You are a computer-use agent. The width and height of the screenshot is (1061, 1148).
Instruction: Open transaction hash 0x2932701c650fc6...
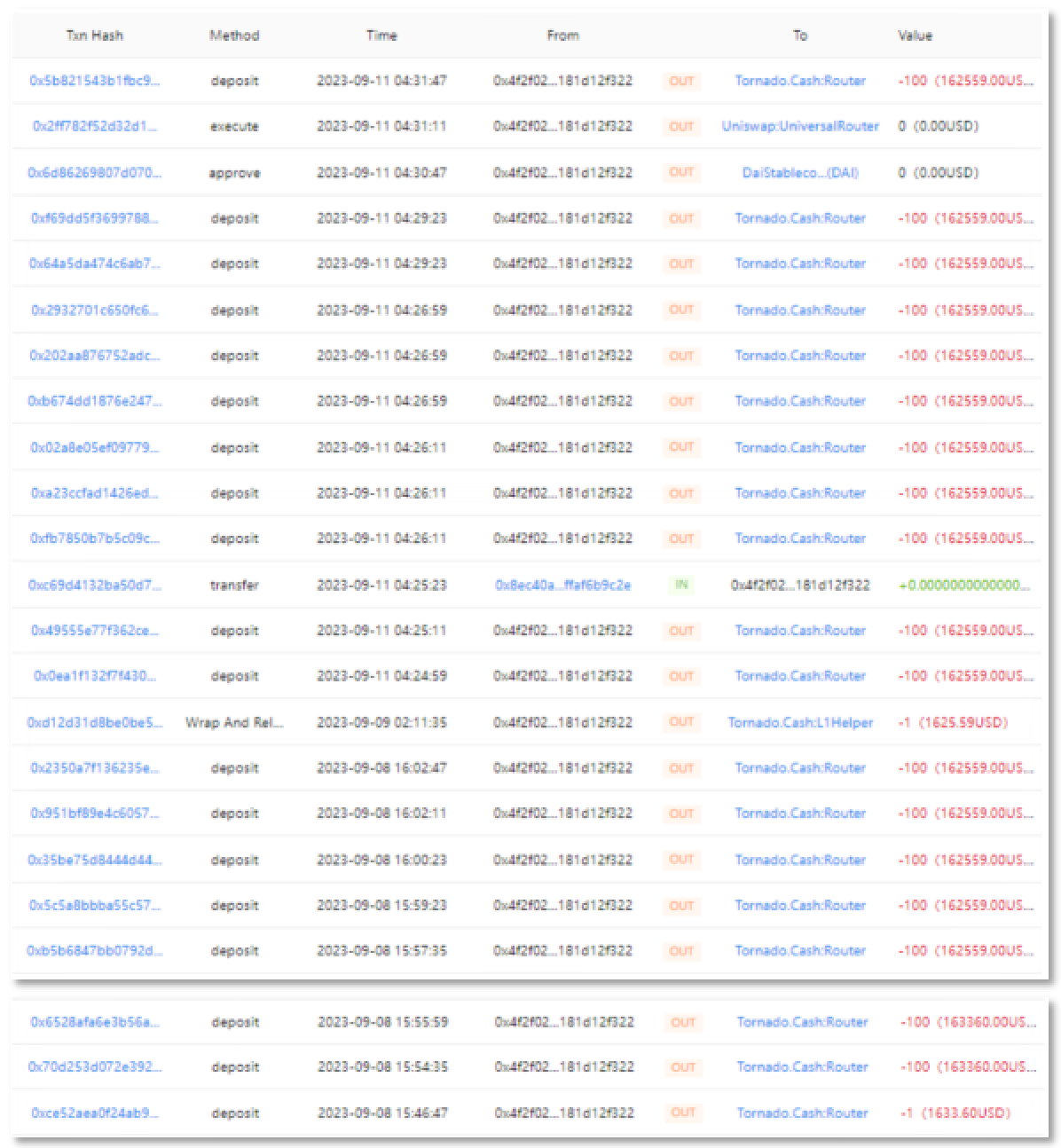(x=95, y=310)
